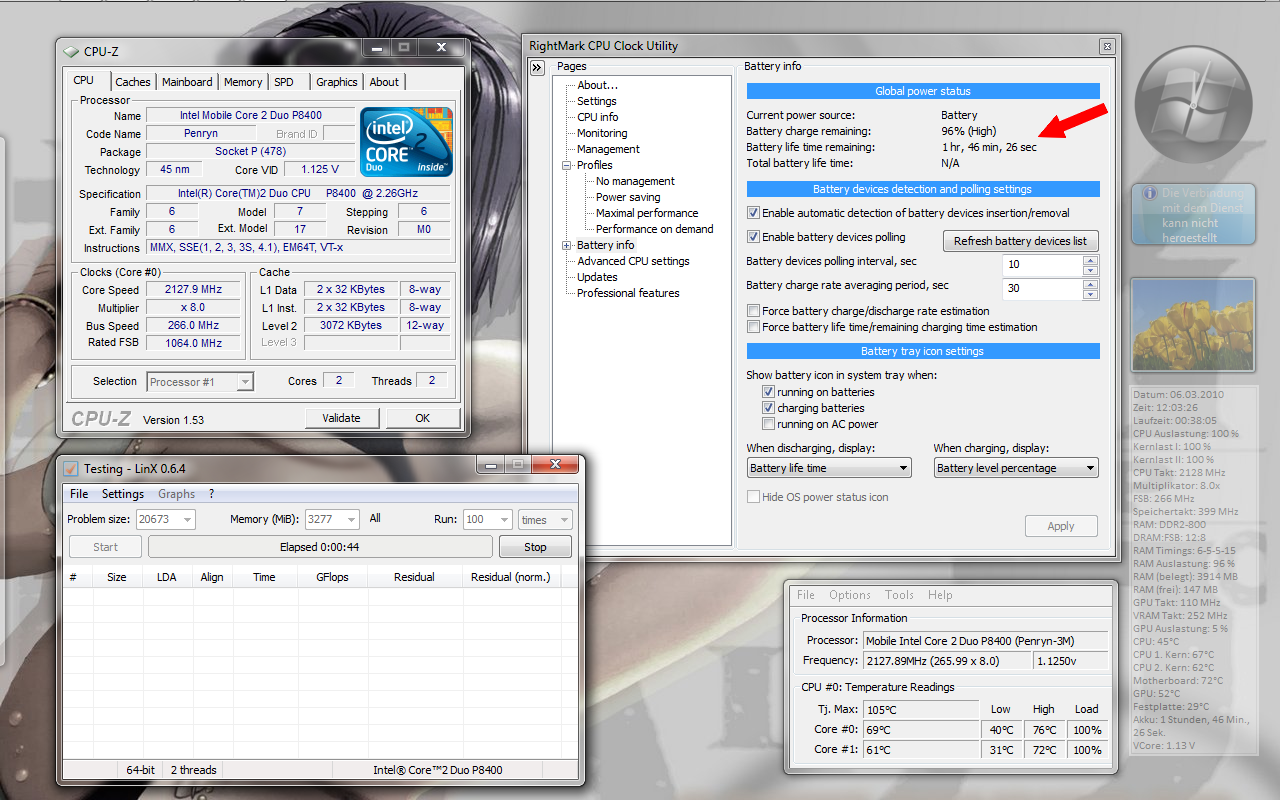This screenshot has width=1280, height=800.
Task: Click the Validate button in CPU-Z
Action: (x=341, y=418)
